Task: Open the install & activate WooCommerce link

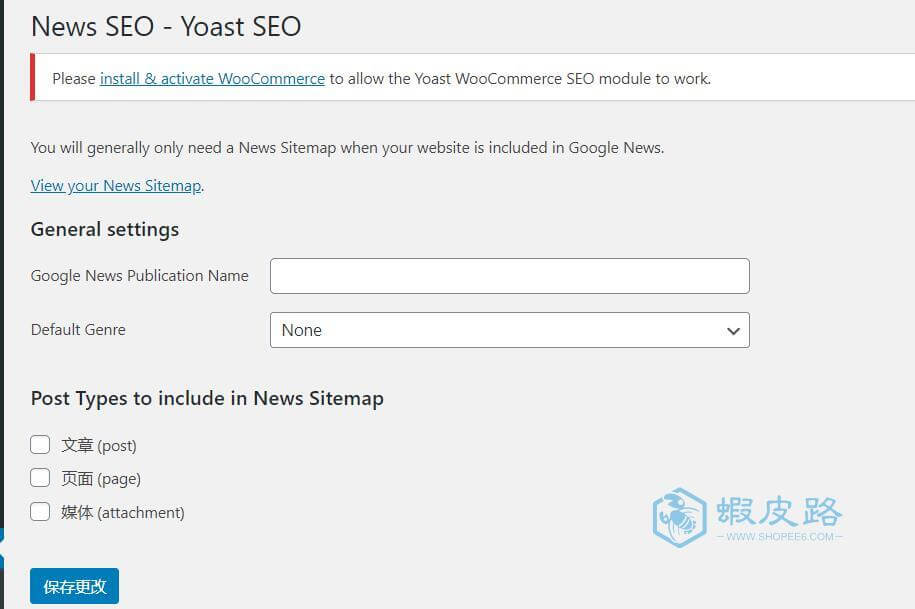Action: click(212, 79)
